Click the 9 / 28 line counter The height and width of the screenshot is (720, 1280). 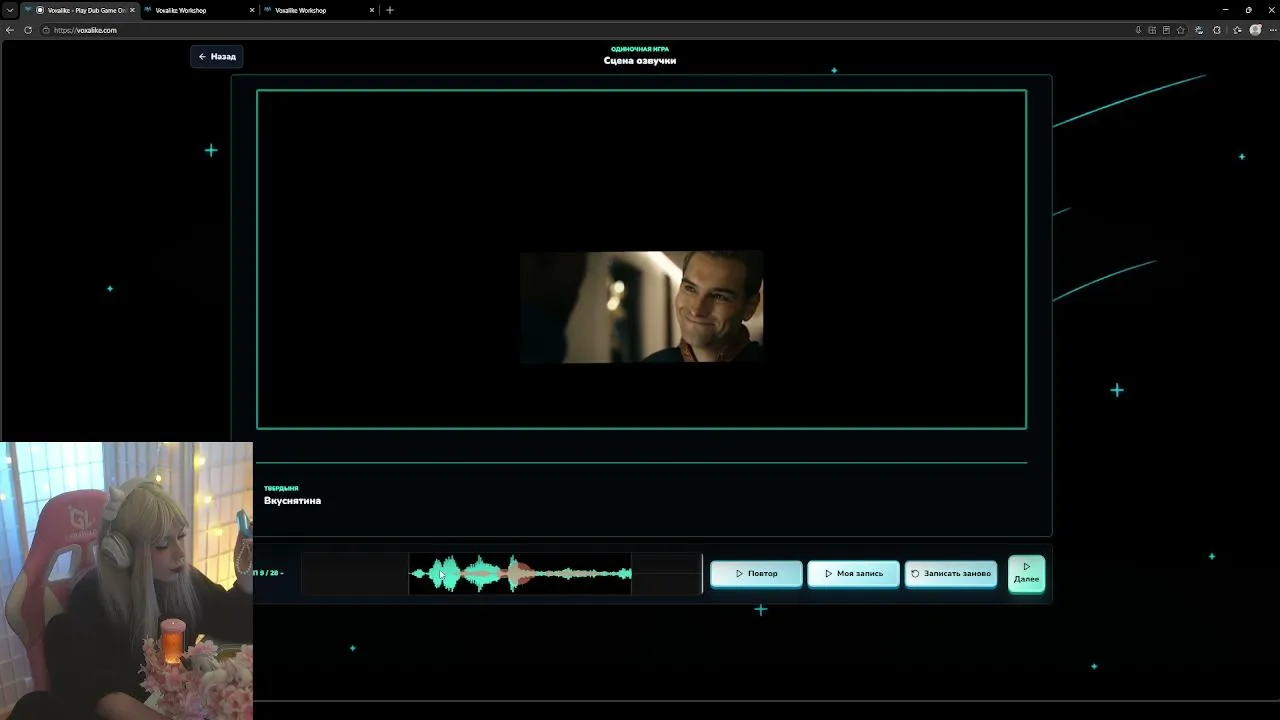click(x=270, y=573)
